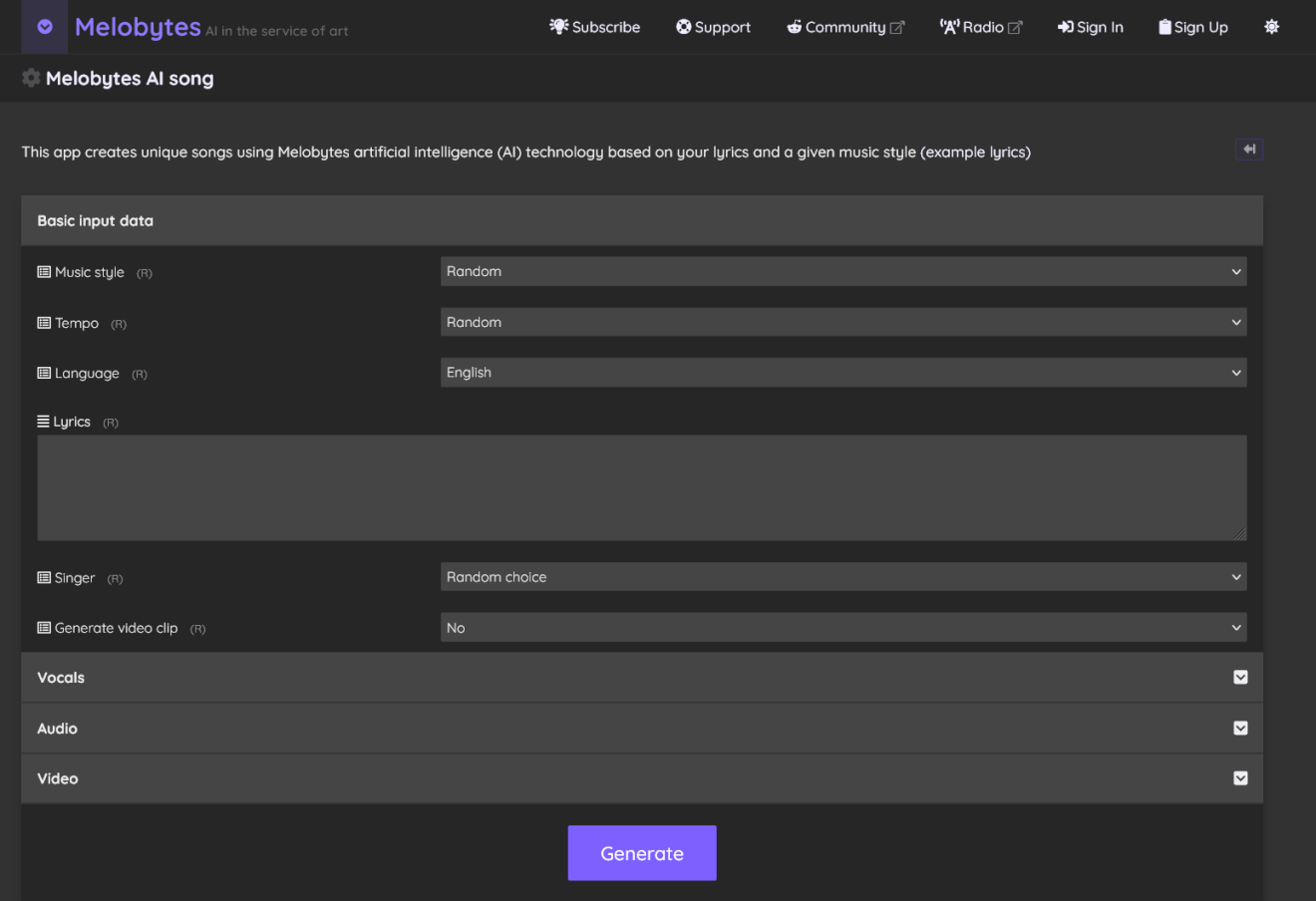Open the Singer selection dropdown
This screenshot has height=901, width=1316.
tap(843, 576)
